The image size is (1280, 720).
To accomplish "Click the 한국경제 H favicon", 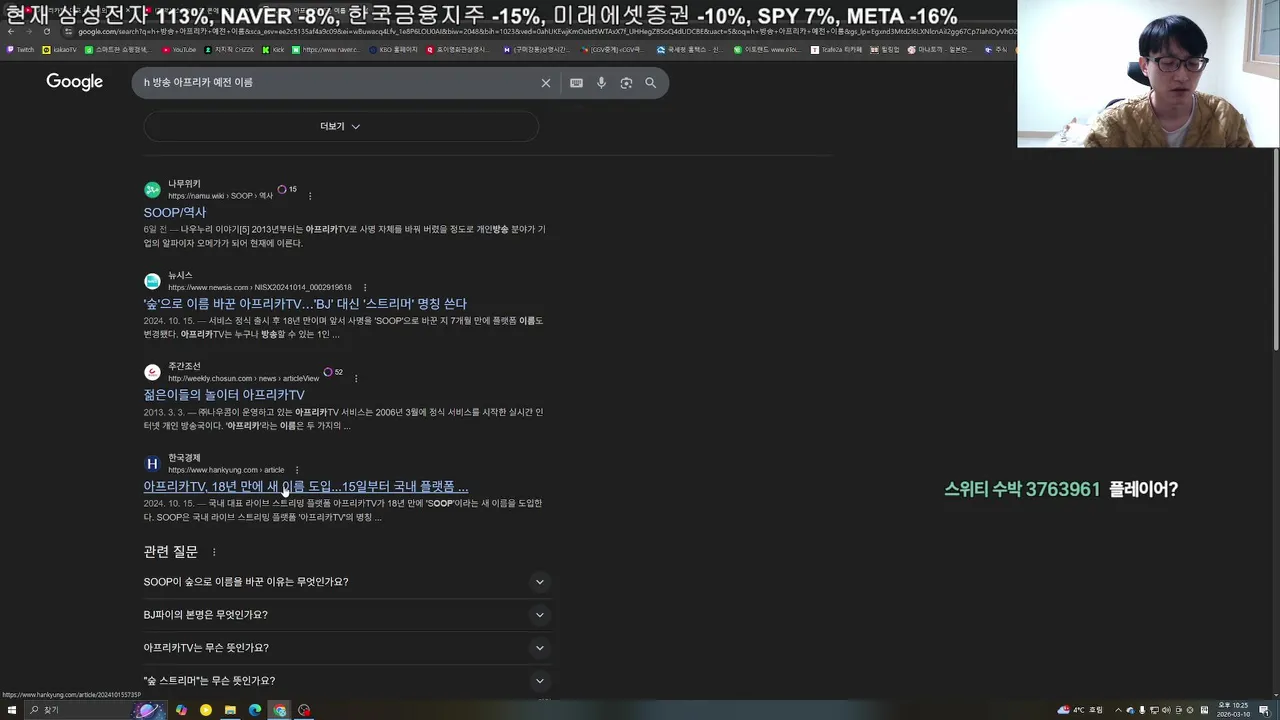I will point(152,464).
